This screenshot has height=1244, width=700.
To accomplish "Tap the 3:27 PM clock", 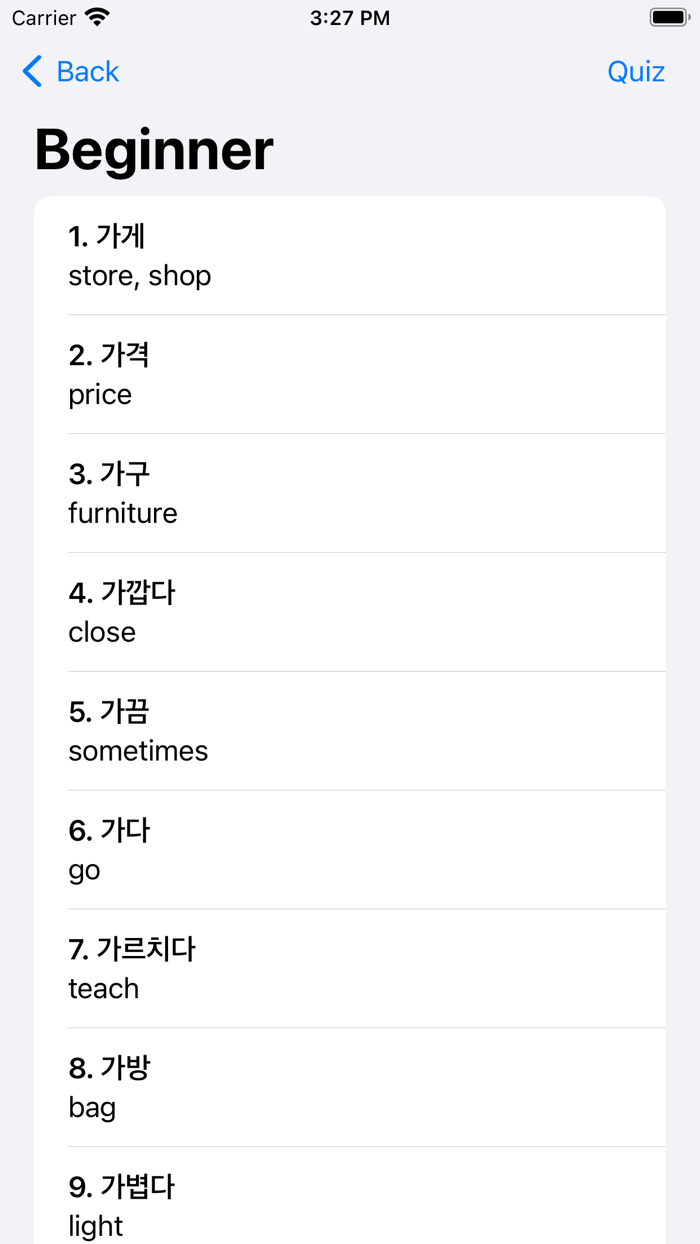I will 350,17.
